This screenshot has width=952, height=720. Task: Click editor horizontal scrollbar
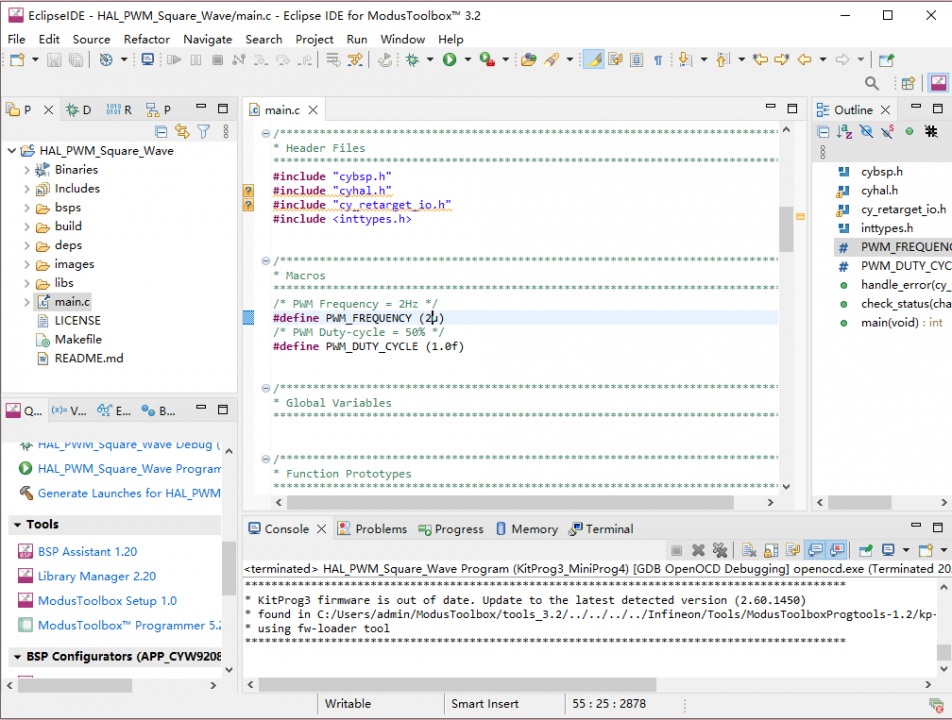tap(510, 503)
